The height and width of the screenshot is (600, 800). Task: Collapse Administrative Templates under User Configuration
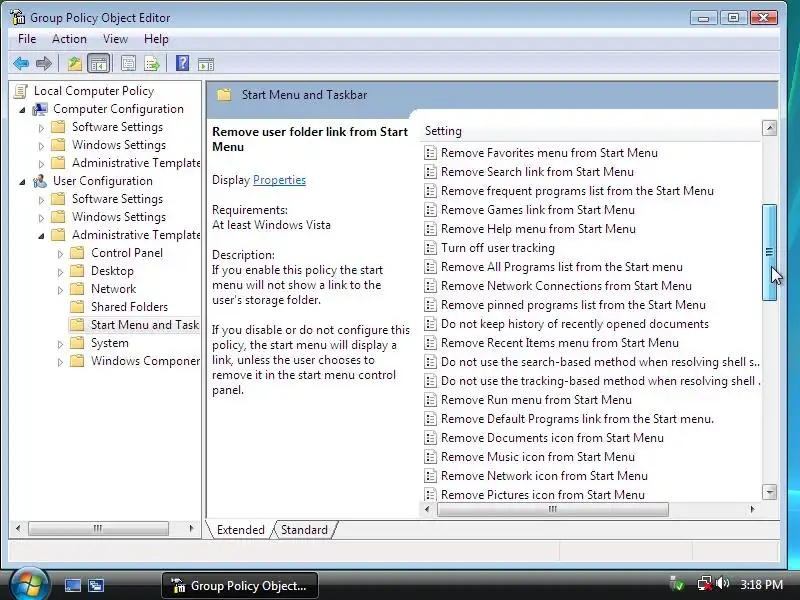click(41, 236)
